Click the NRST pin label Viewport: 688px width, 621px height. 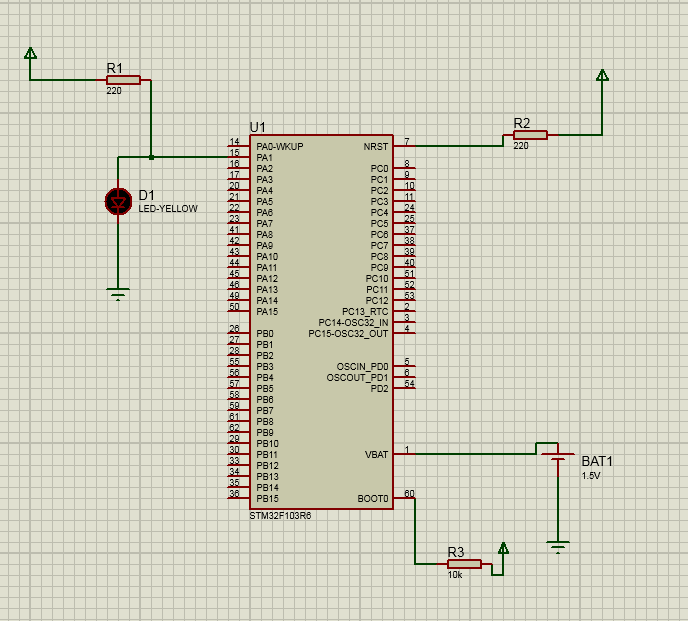tap(376, 147)
